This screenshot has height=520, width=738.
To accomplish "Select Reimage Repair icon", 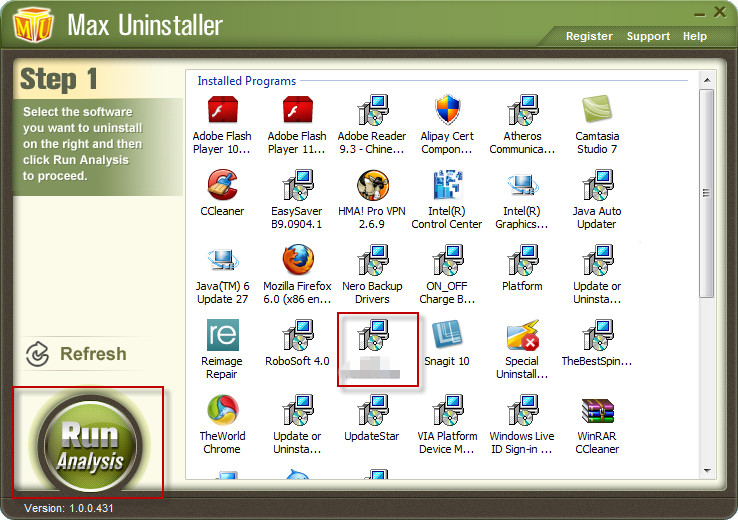I will (222, 335).
